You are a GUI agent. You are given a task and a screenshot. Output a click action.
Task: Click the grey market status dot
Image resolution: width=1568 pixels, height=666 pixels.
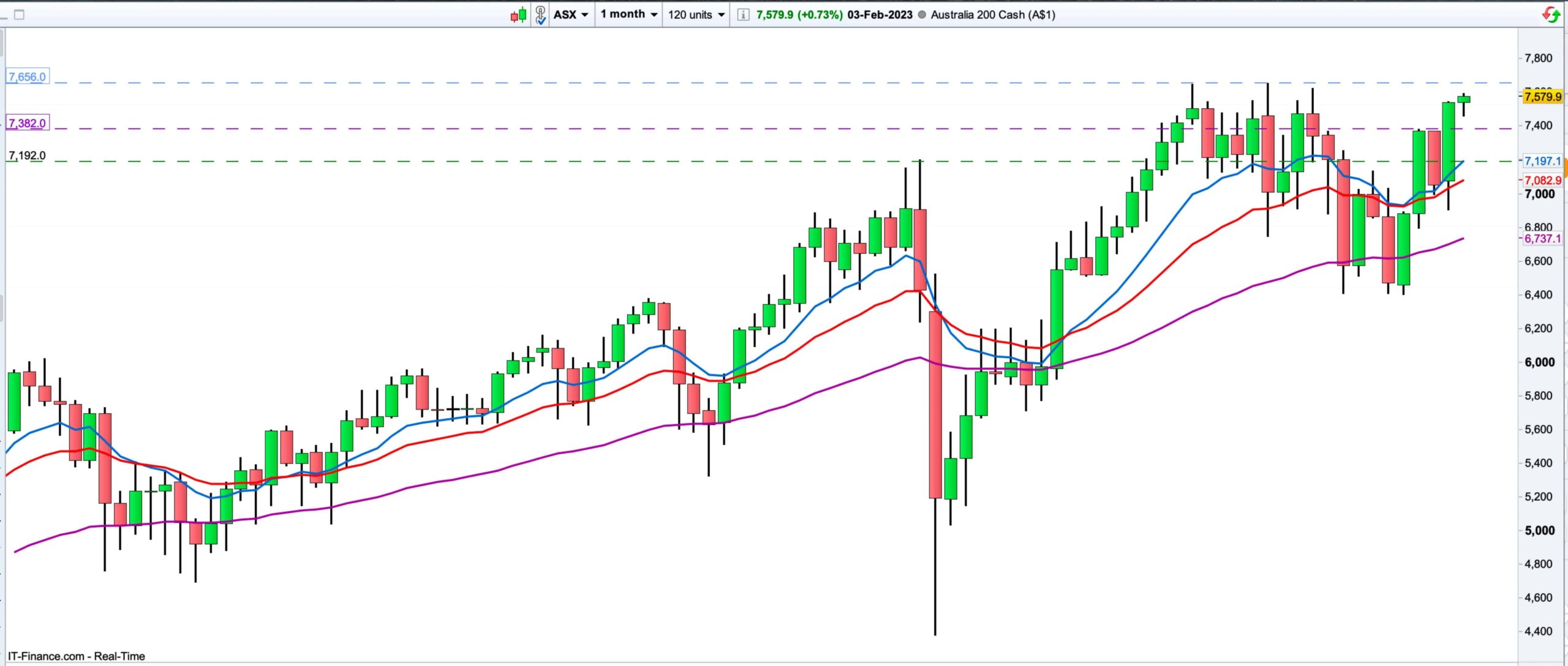click(x=921, y=15)
